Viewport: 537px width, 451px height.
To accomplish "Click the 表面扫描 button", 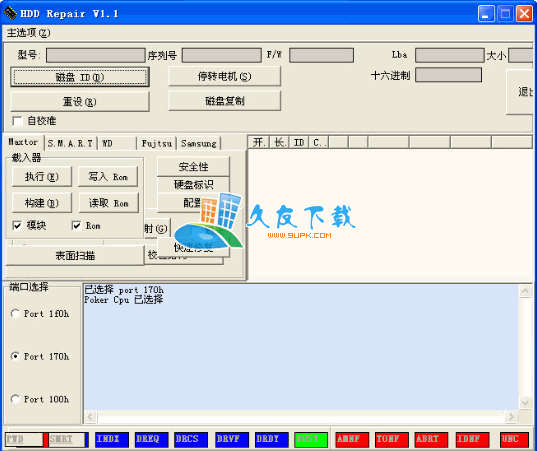I will pyautogui.click(x=75, y=255).
